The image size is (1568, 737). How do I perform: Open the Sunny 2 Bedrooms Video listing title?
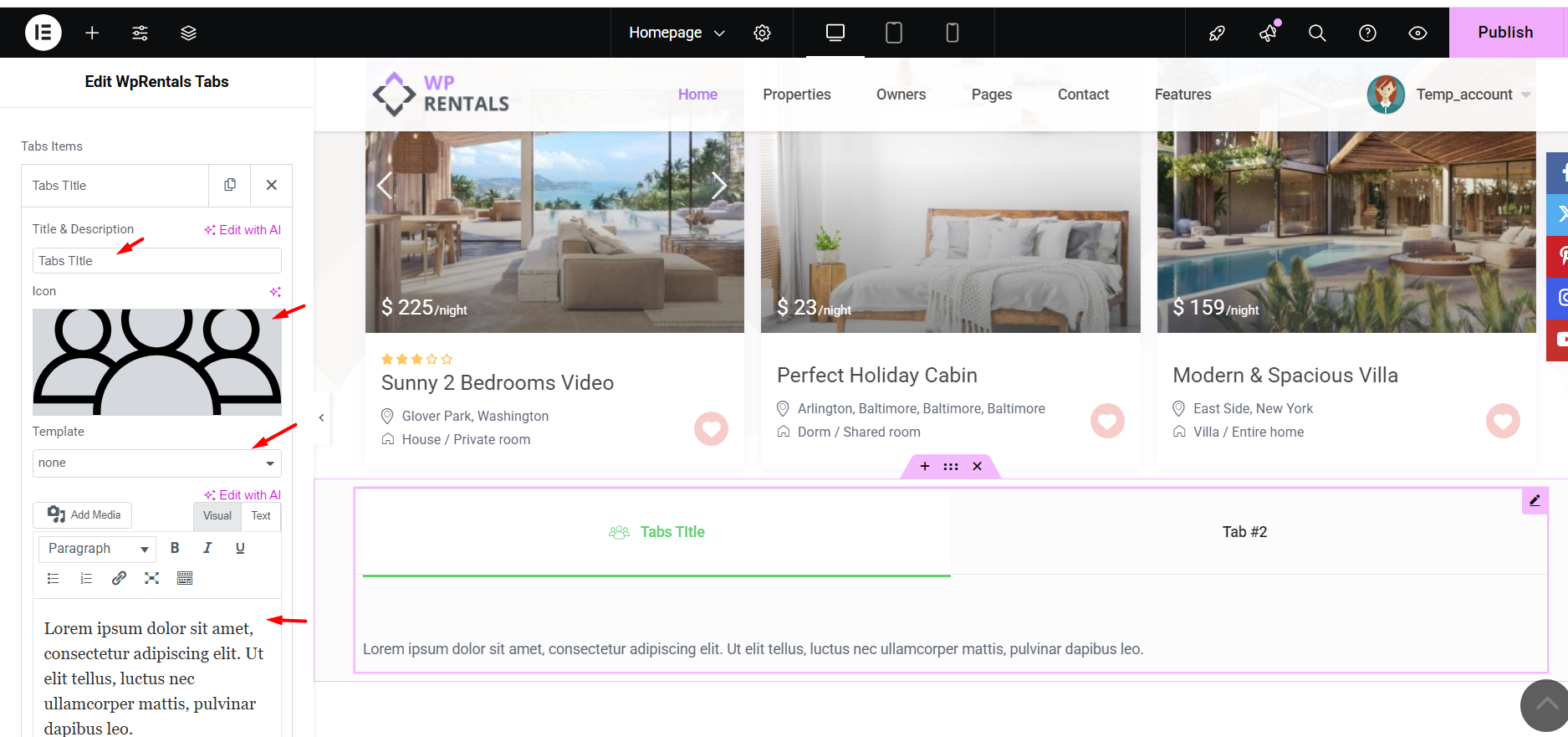click(498, 382)
